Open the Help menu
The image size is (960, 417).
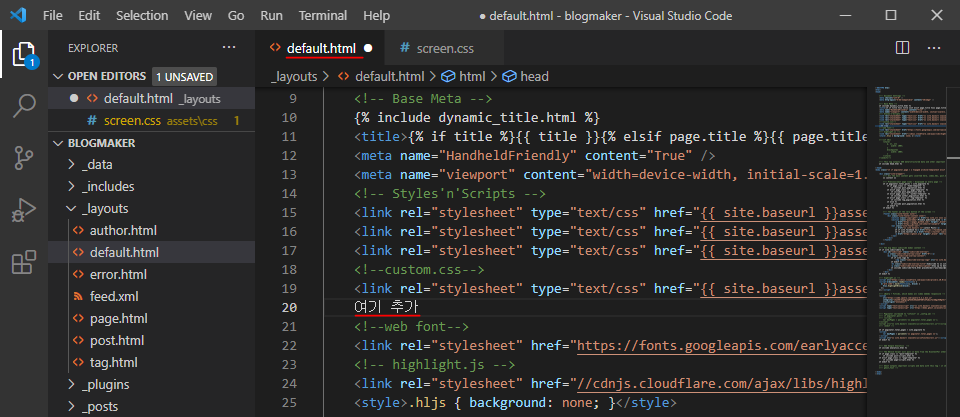[x=376, y=15]
